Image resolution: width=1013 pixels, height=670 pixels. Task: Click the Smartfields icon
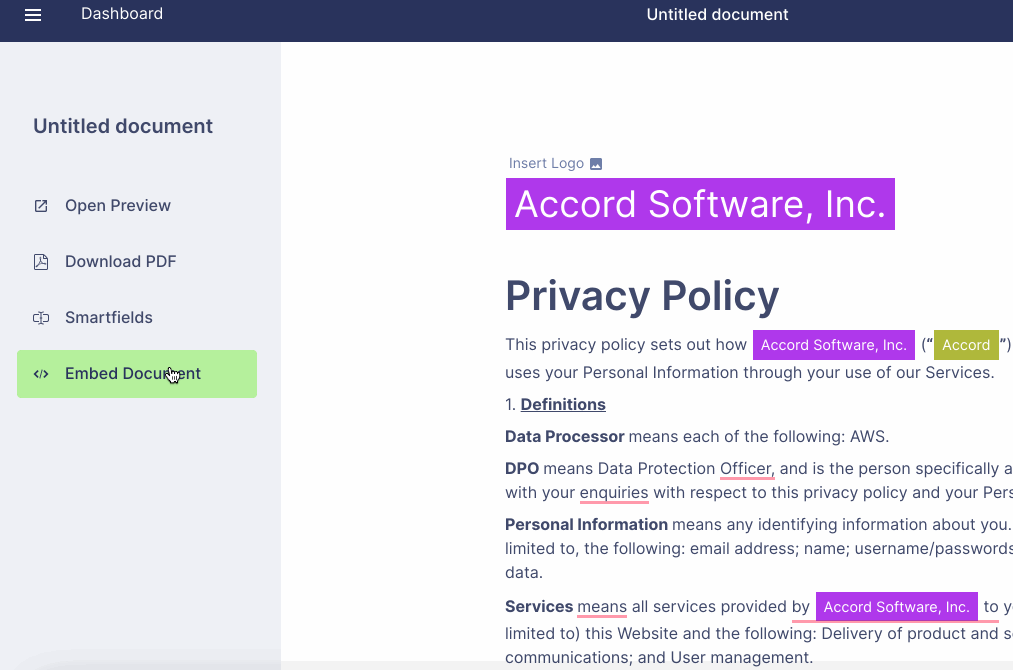pos(41,318)
